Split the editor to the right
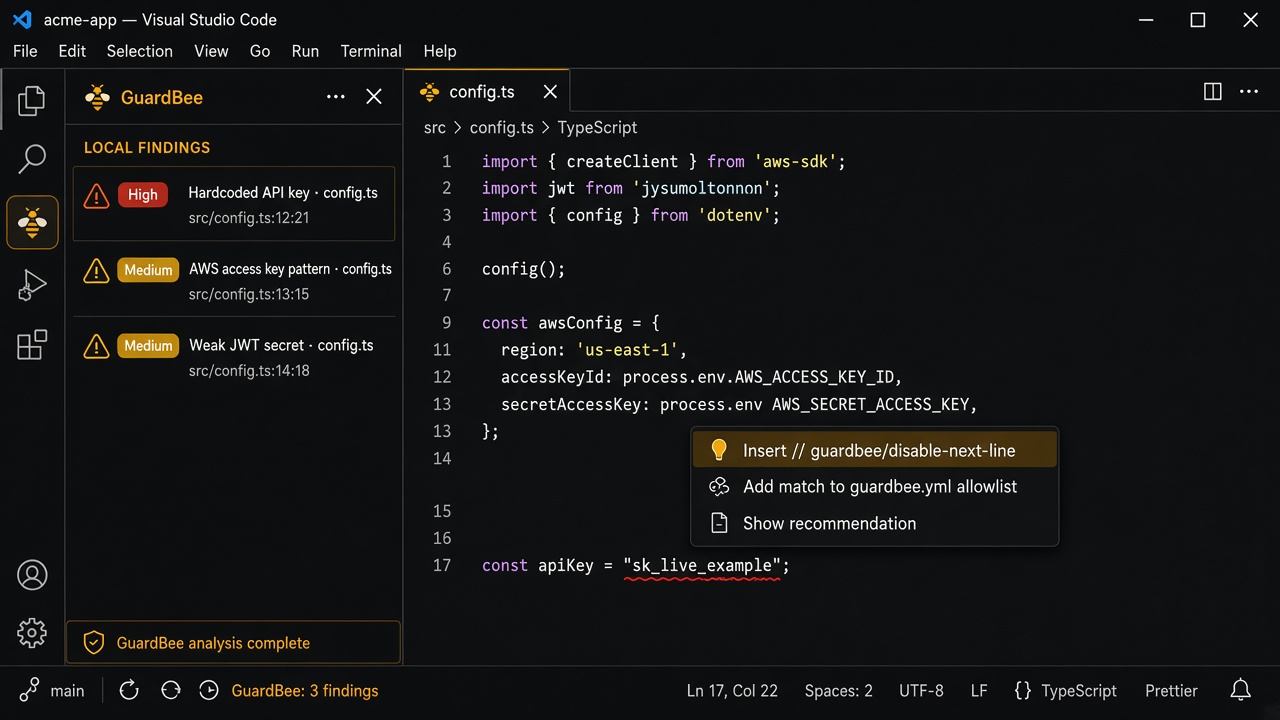 click(x=1213, y=92)
